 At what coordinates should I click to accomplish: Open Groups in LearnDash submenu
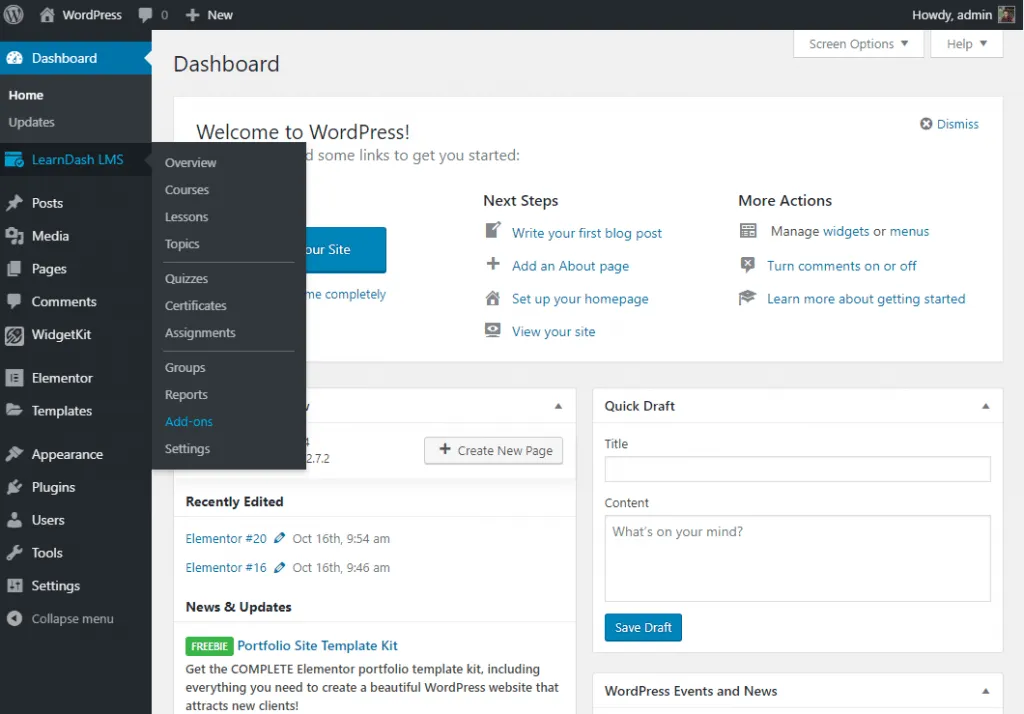pos(185,367)
